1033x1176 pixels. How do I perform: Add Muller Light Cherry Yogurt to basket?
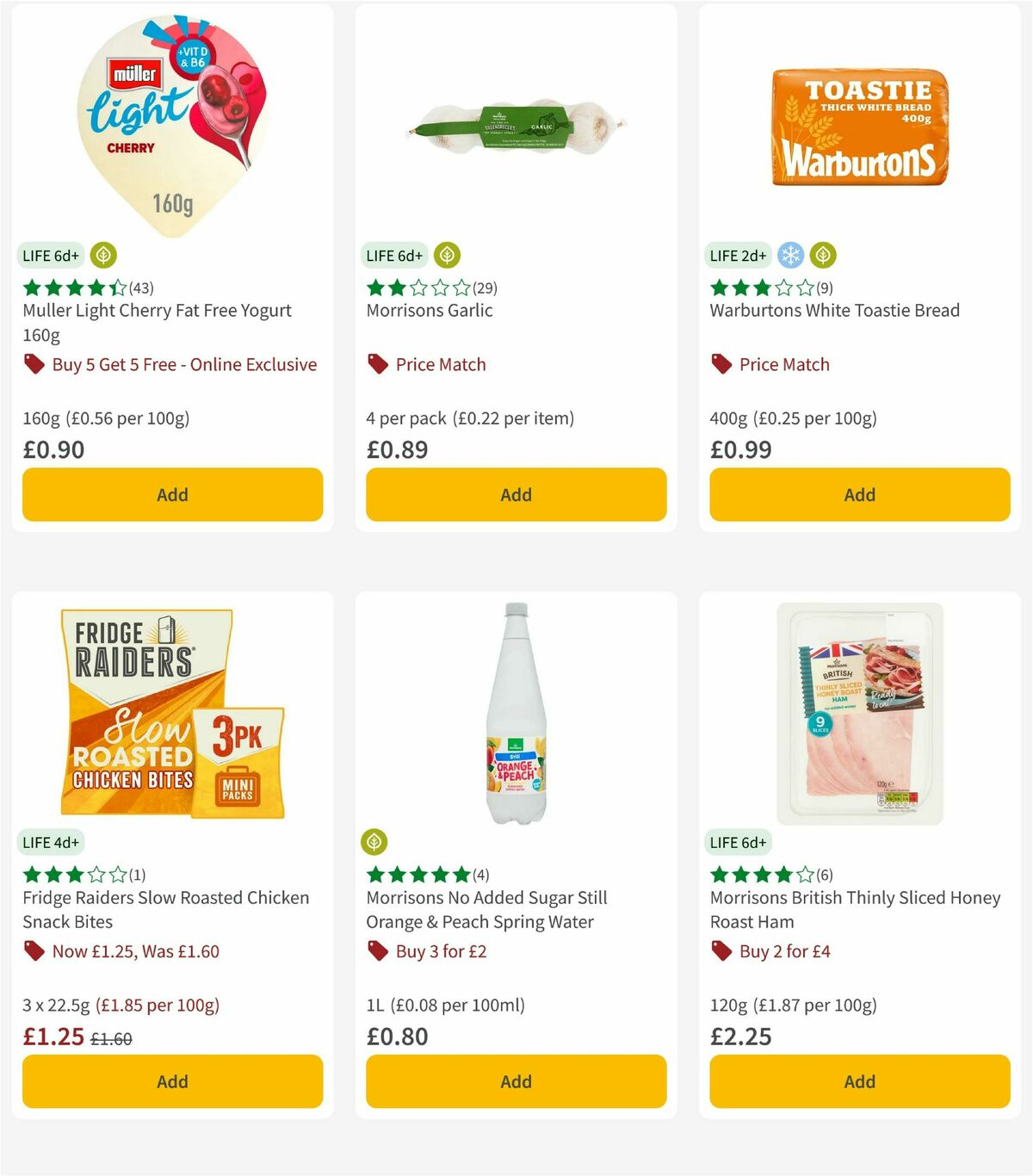coord(172,495)
